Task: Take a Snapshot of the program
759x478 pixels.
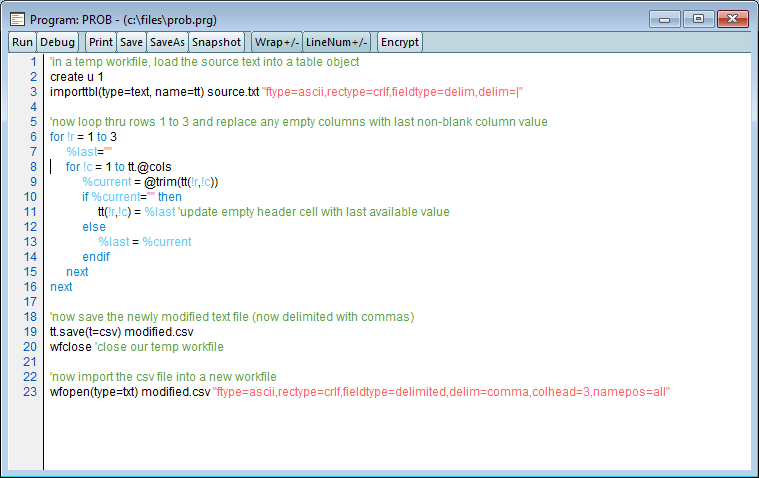Action: point(216,42)
